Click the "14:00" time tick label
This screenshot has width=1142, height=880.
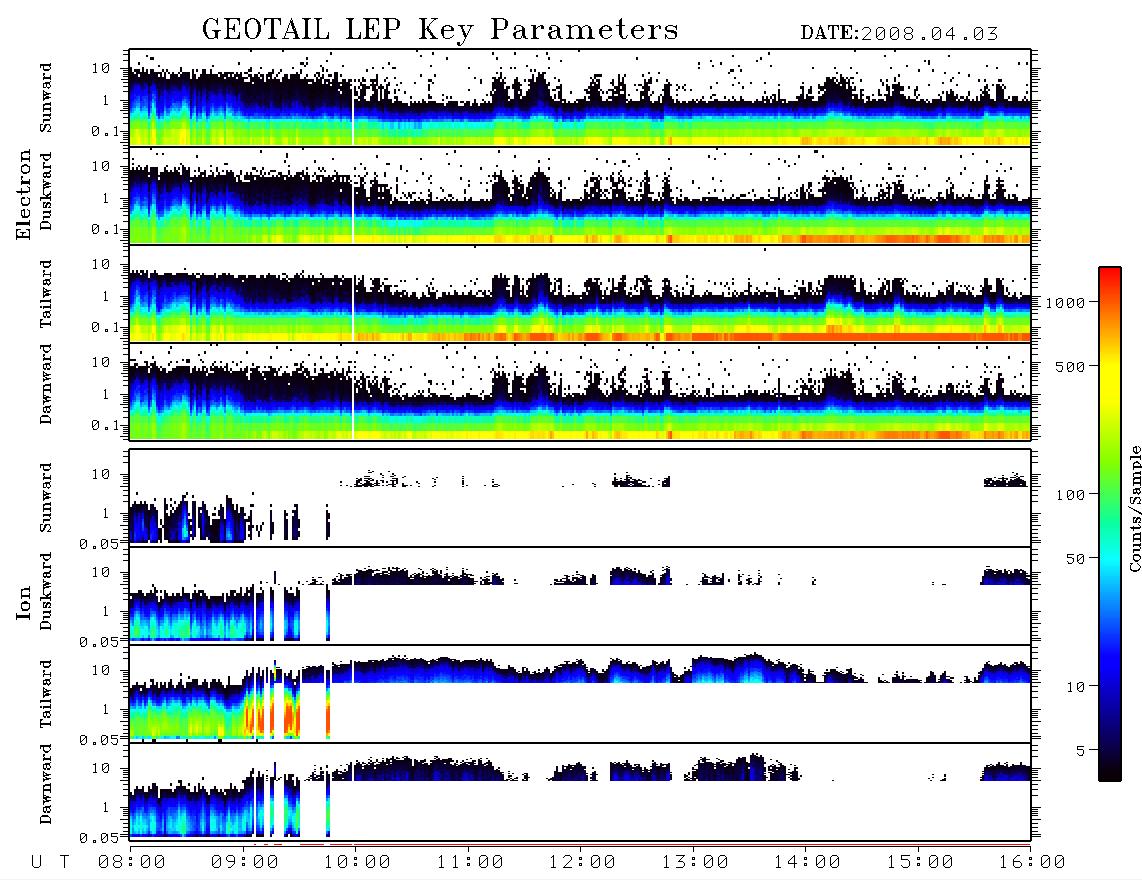click(807, 862)
